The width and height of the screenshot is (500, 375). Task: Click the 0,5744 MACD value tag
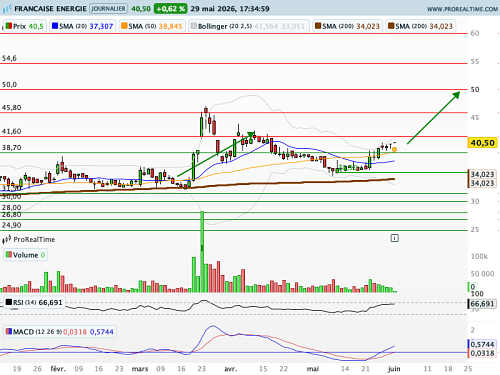482,344
